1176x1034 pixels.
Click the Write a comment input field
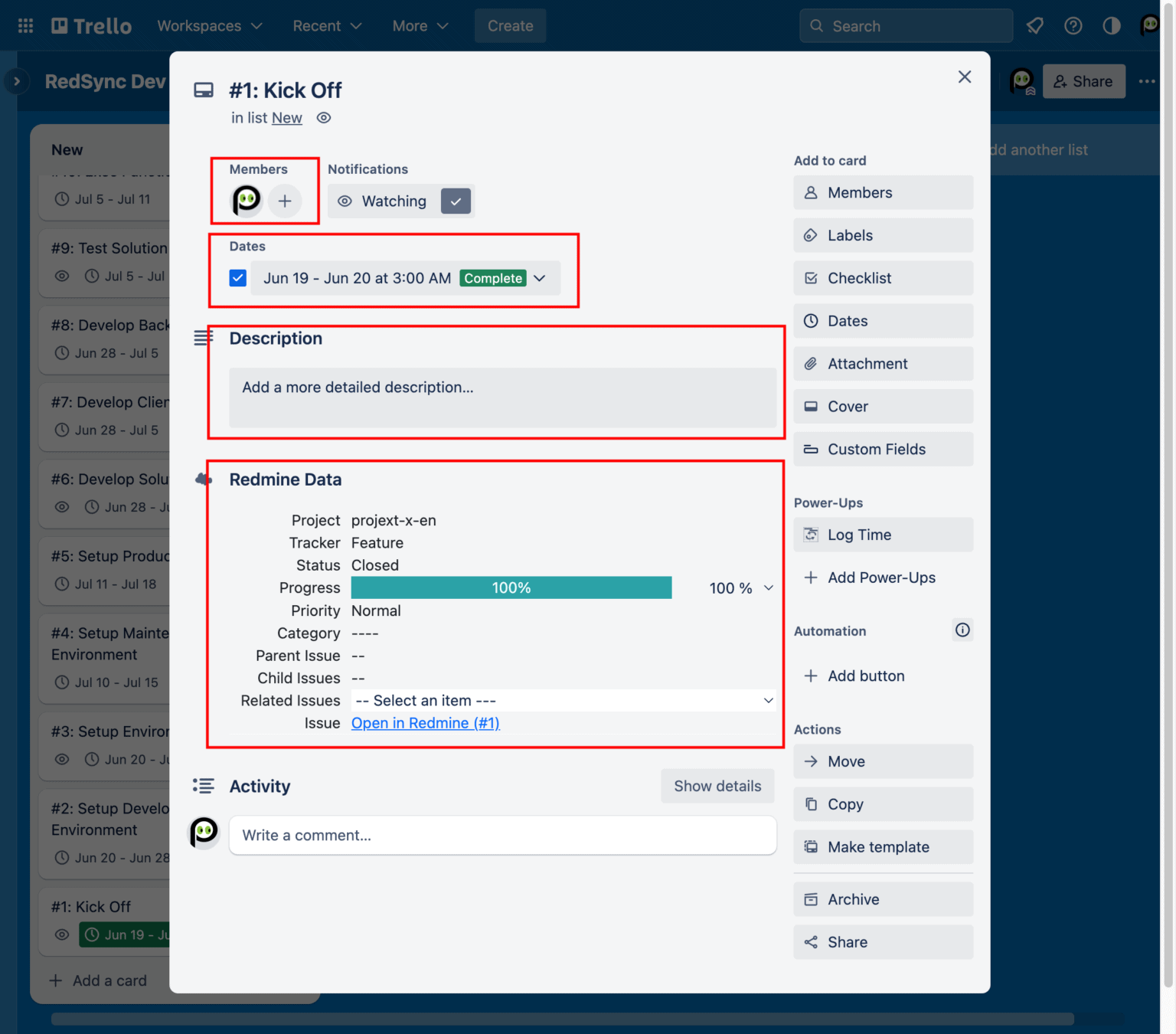click(x=502, y=835)
